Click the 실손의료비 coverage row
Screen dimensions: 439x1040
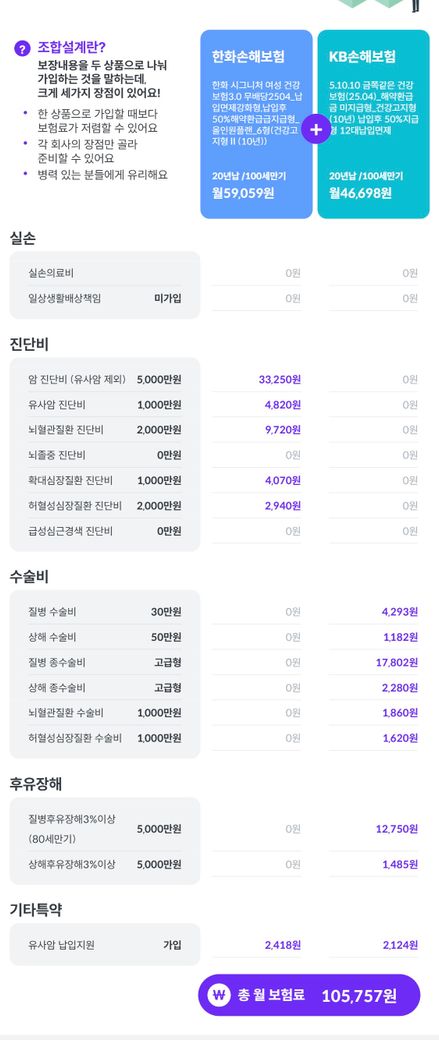tap(105, 273)
